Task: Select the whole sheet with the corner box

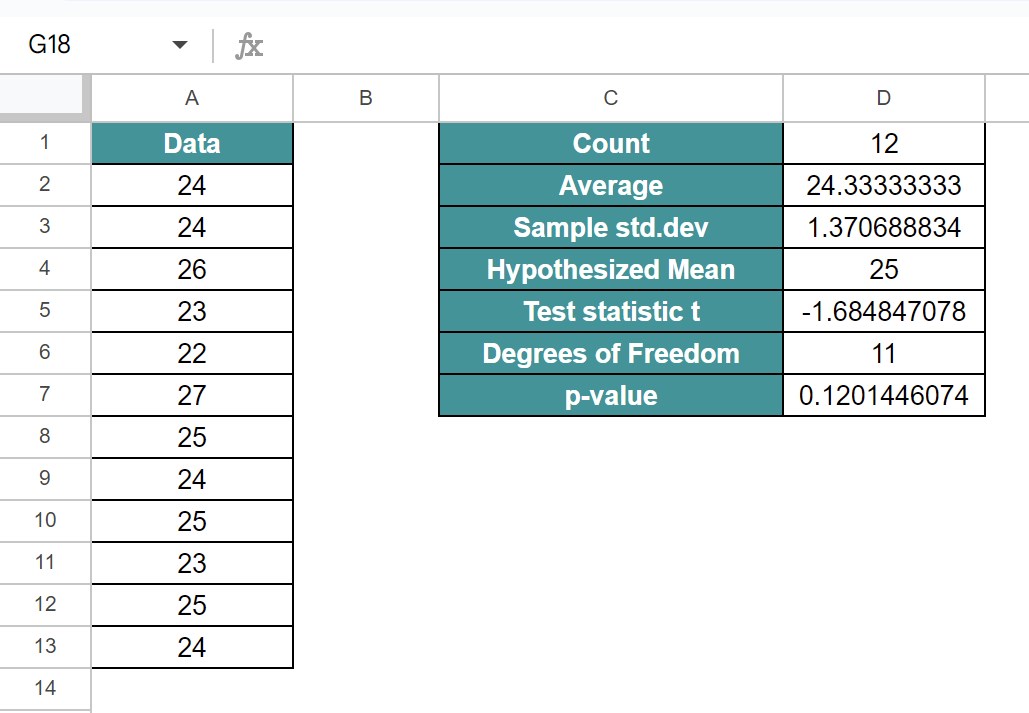Action: pos(42,97)
